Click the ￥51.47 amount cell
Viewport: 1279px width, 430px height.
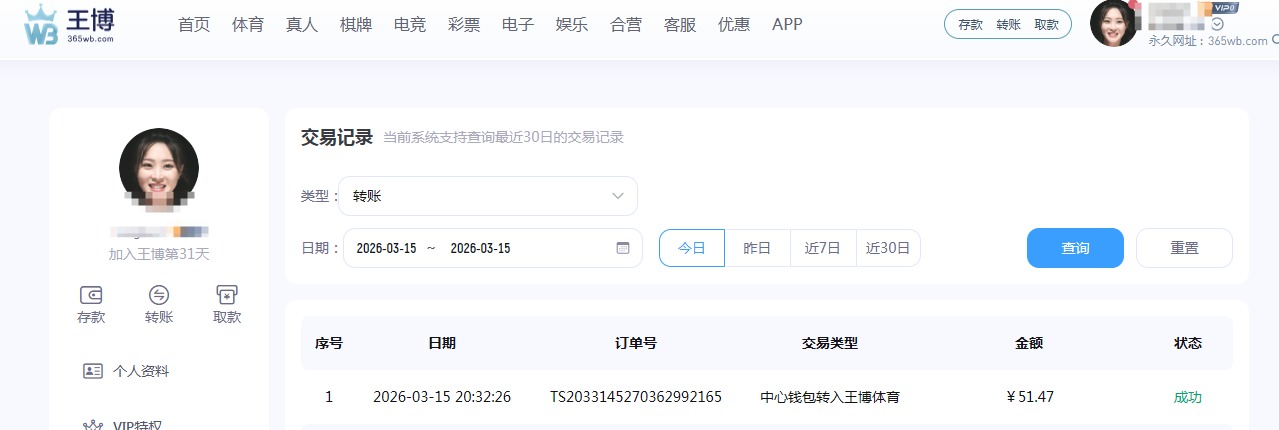(1030, 397)
